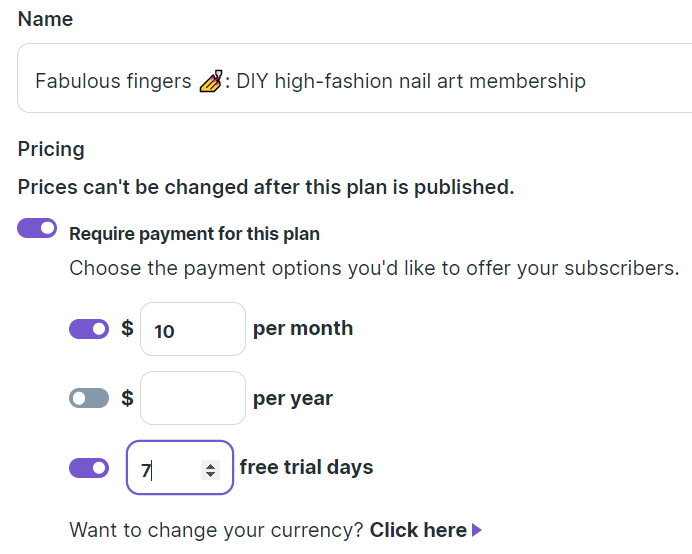
Task: Click the Click here currency link
Action: click(418, 530)
